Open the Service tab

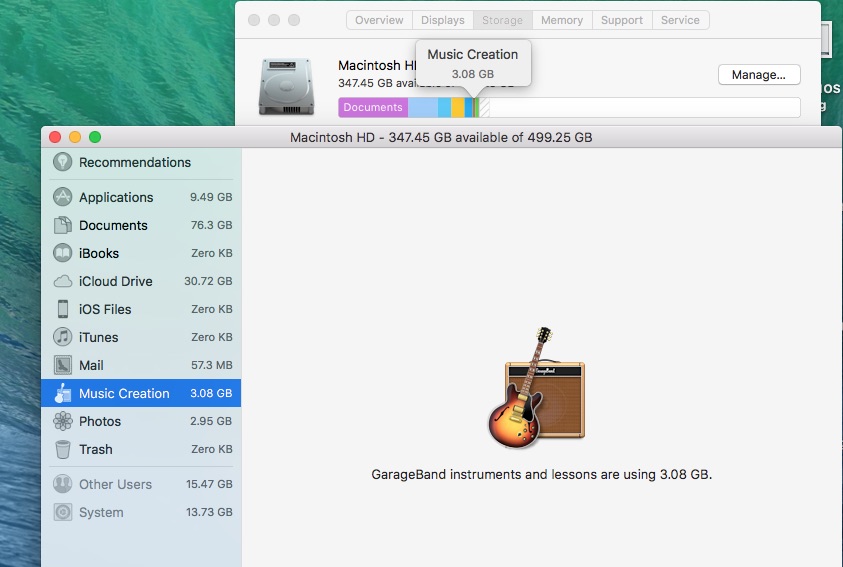click(680, 20)
